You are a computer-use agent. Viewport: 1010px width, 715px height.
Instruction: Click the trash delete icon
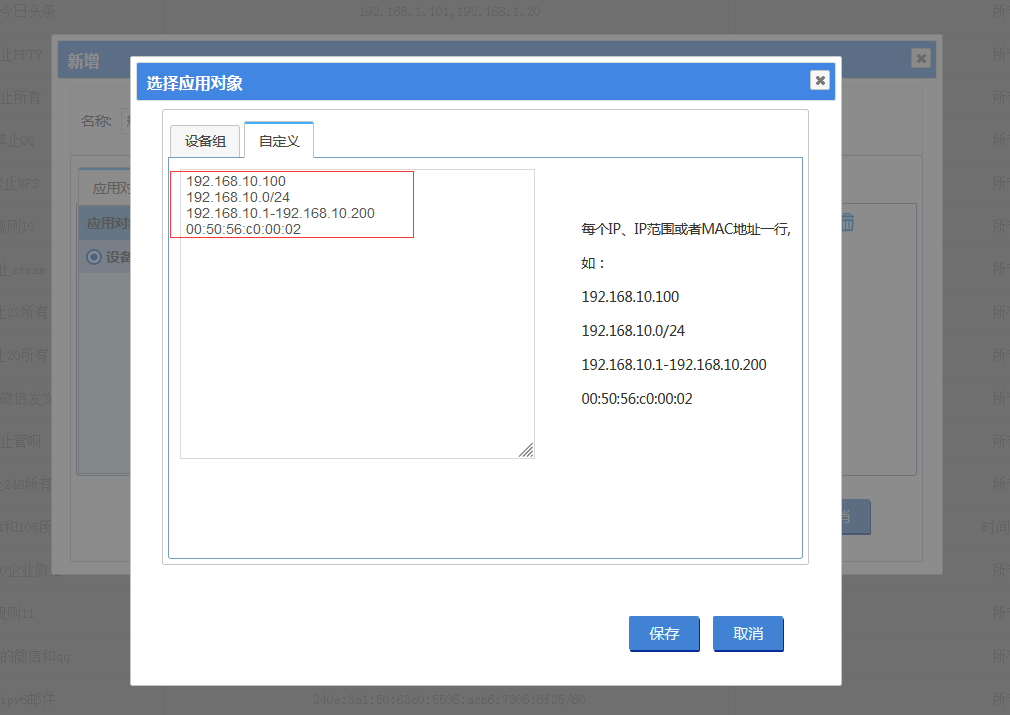tap(847, 223)
